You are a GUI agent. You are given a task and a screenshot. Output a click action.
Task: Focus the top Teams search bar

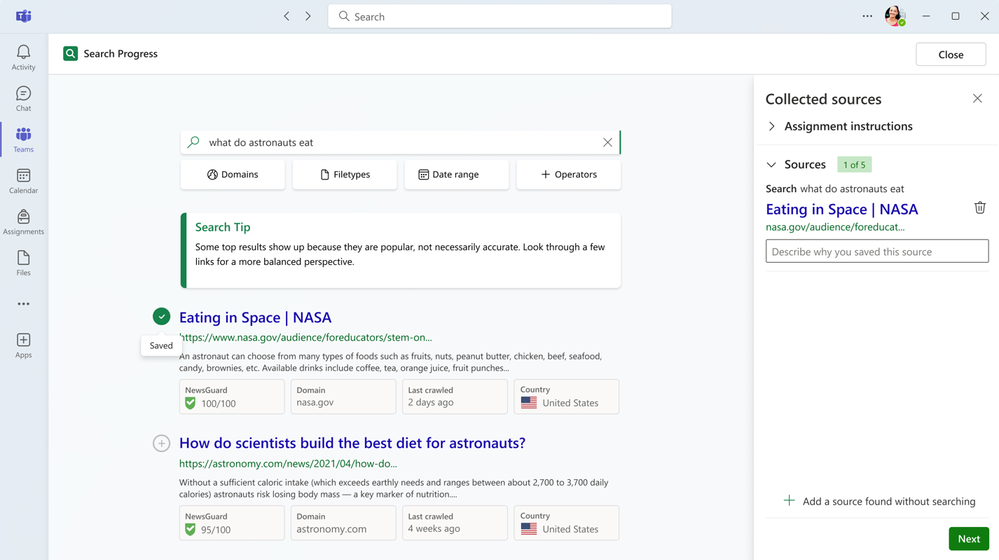pos(500,16)
